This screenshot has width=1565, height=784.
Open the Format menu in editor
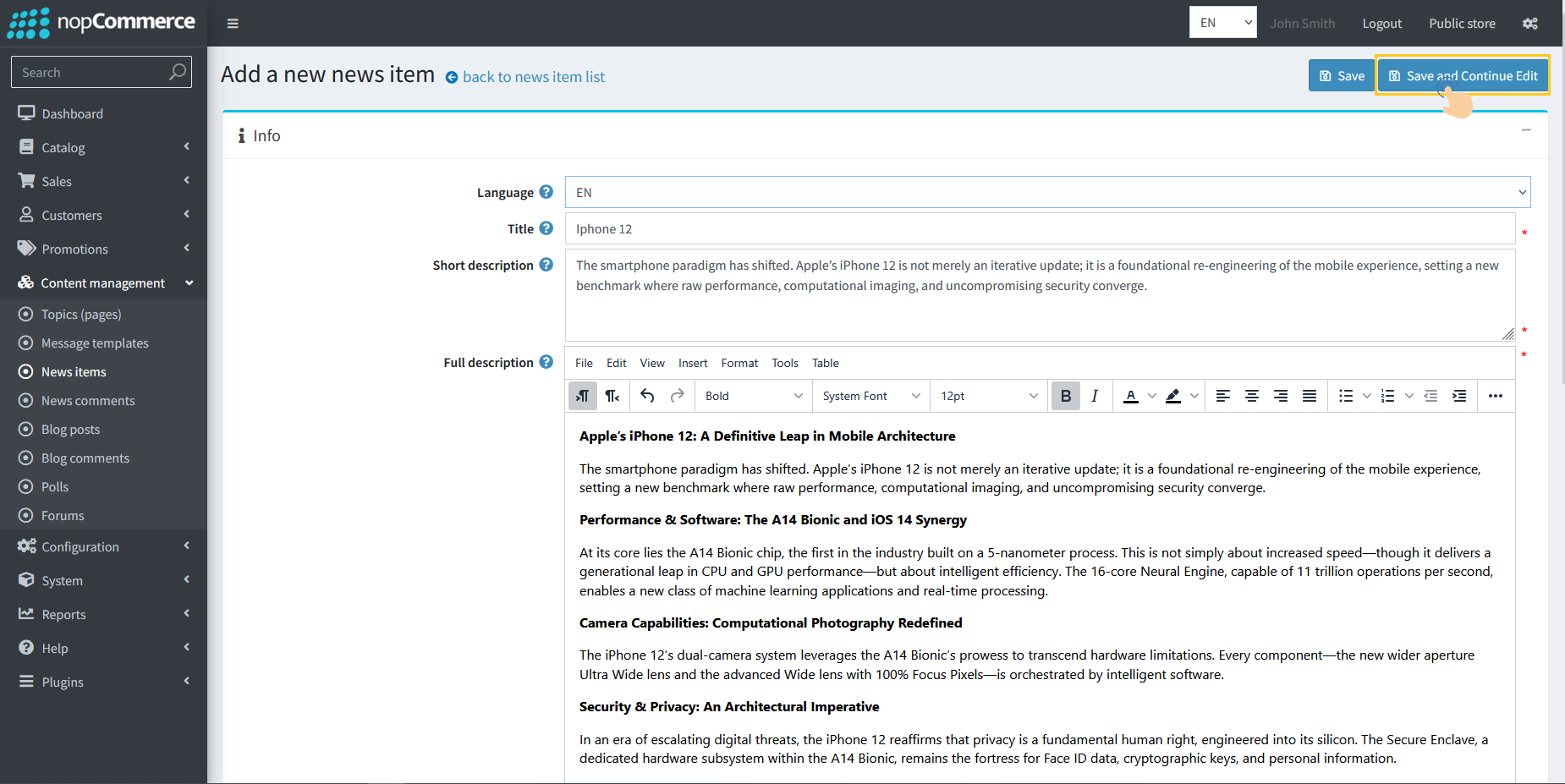(x=739, y=363)
